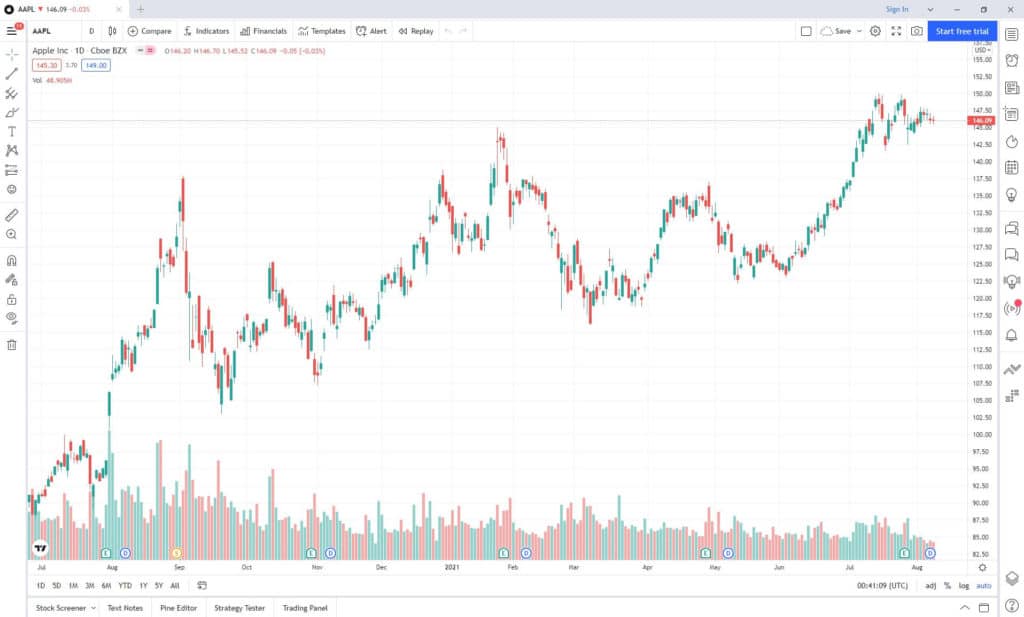Screen dimensions: 1024x617
Task: Open the alerts clock panel
Action: pyautogui.click(x=1012, y=61)
